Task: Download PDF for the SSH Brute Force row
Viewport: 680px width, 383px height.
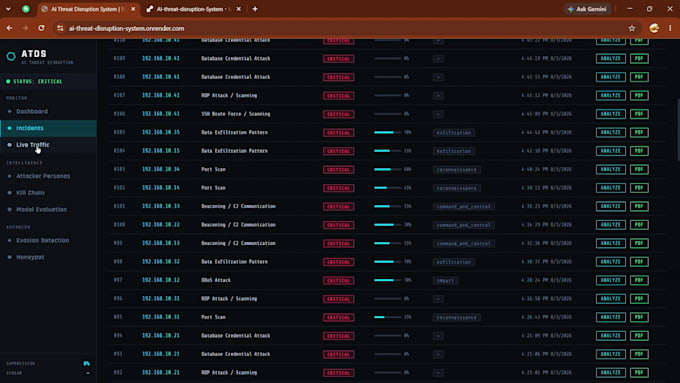Action: point(639,114)
